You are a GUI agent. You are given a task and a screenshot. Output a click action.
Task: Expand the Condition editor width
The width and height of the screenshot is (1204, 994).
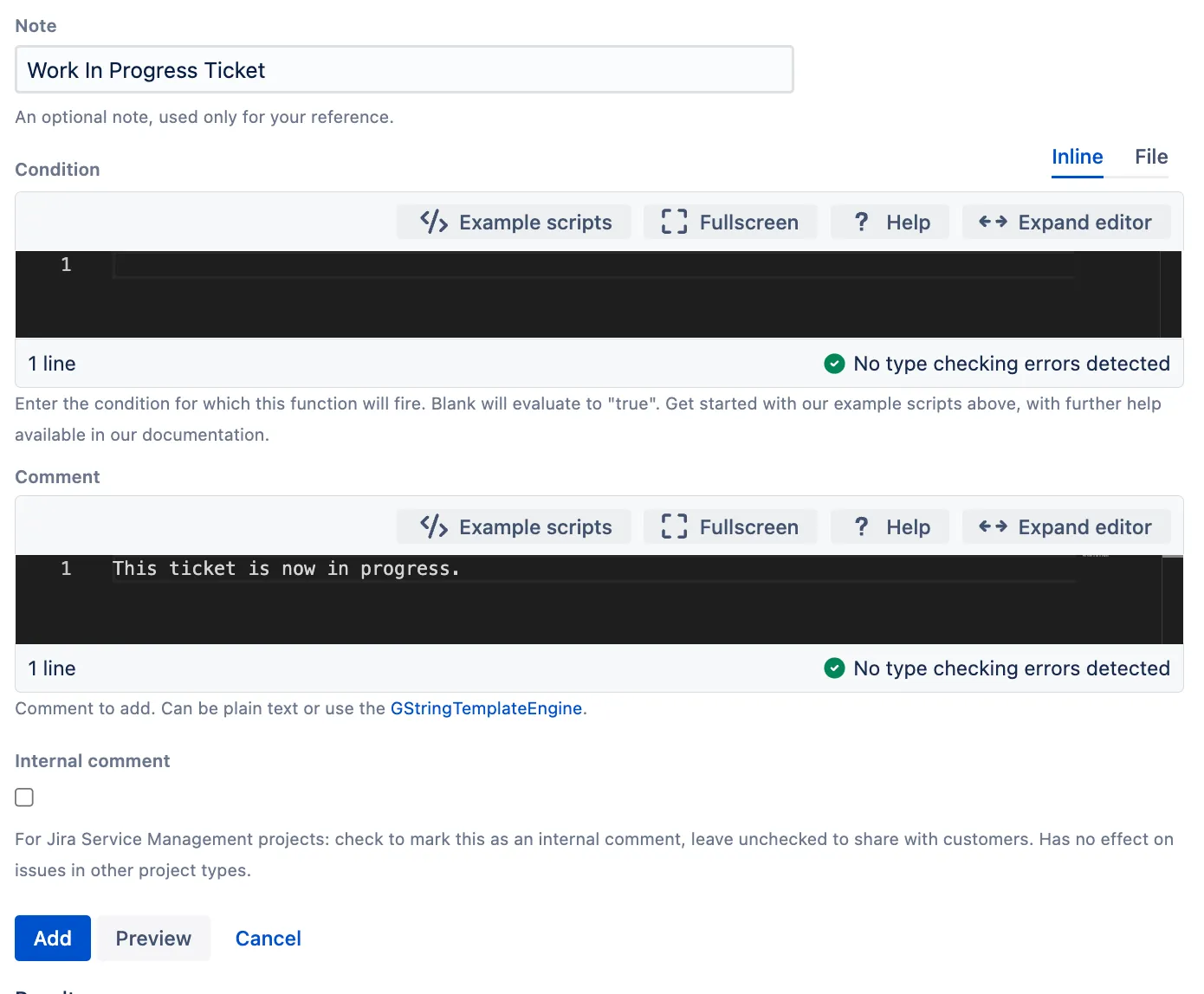click(x=1066, y=223)
